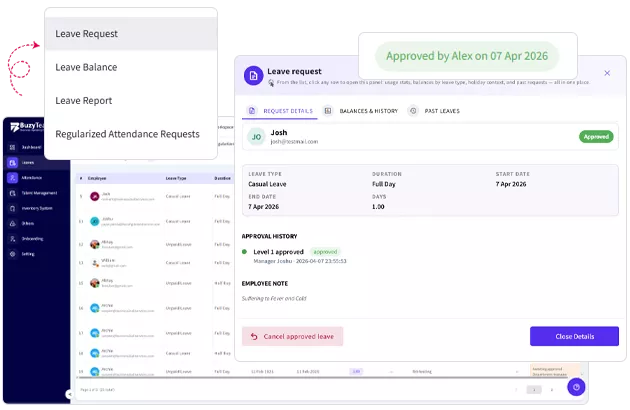Click the Close Details button

574,336
